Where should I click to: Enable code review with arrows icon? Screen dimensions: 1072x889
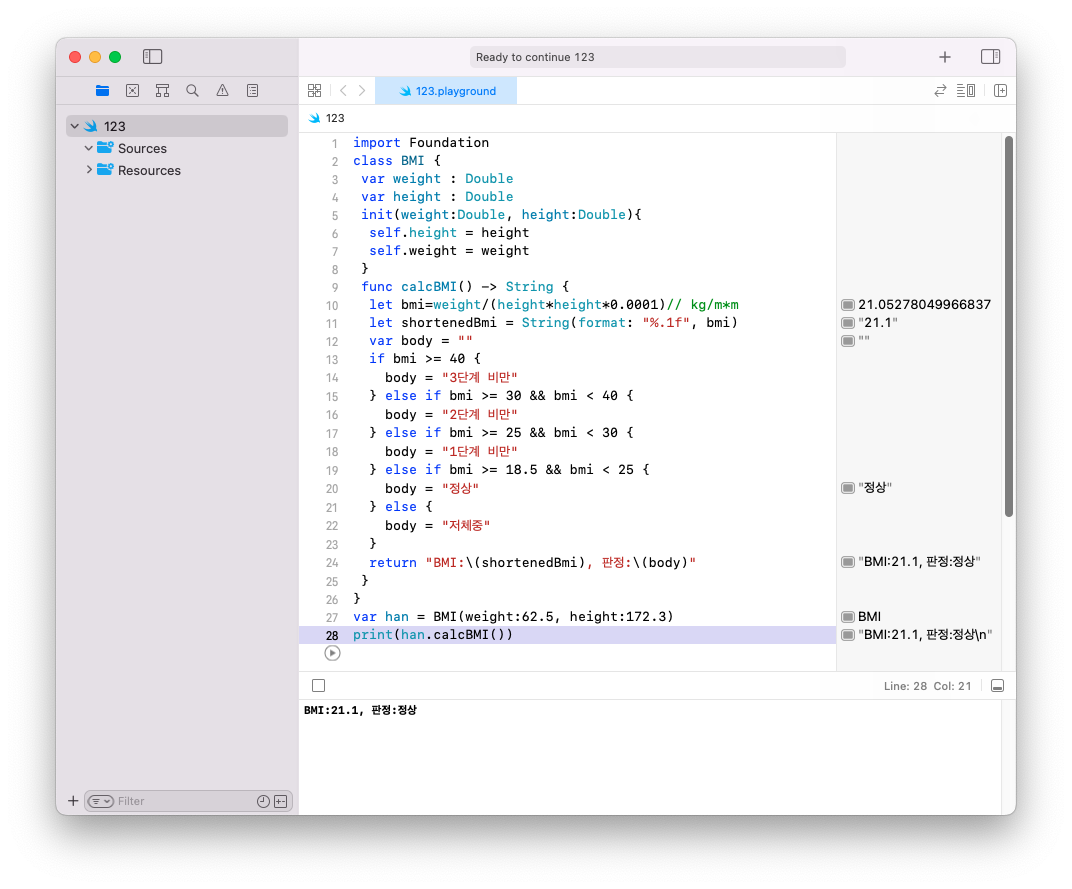point(941,90)
